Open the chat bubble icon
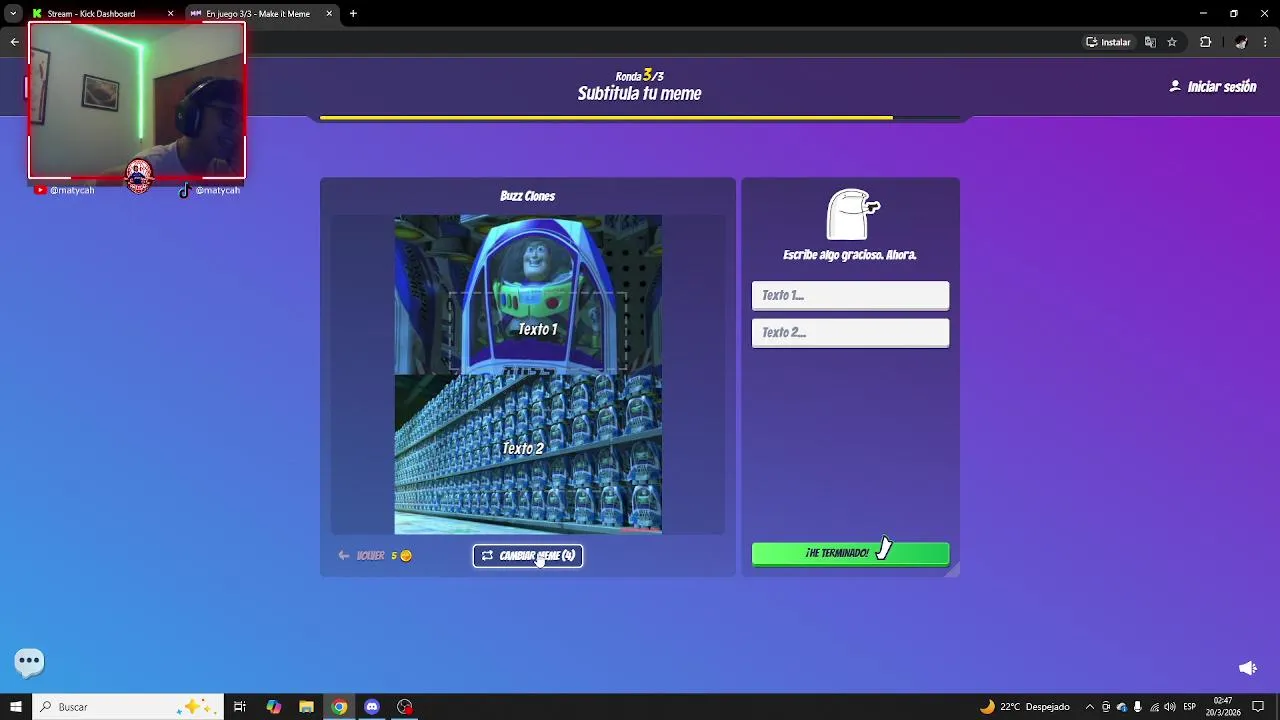Screen dimensions: 1280x720 29,660
